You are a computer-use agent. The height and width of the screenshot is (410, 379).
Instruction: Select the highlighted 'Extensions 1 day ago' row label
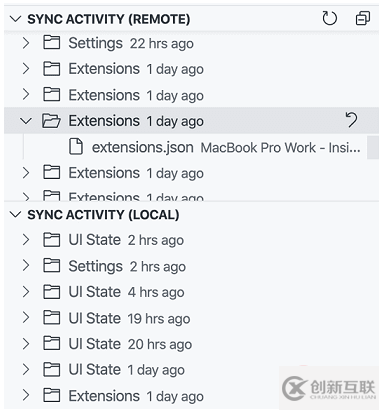click(136, 121)
